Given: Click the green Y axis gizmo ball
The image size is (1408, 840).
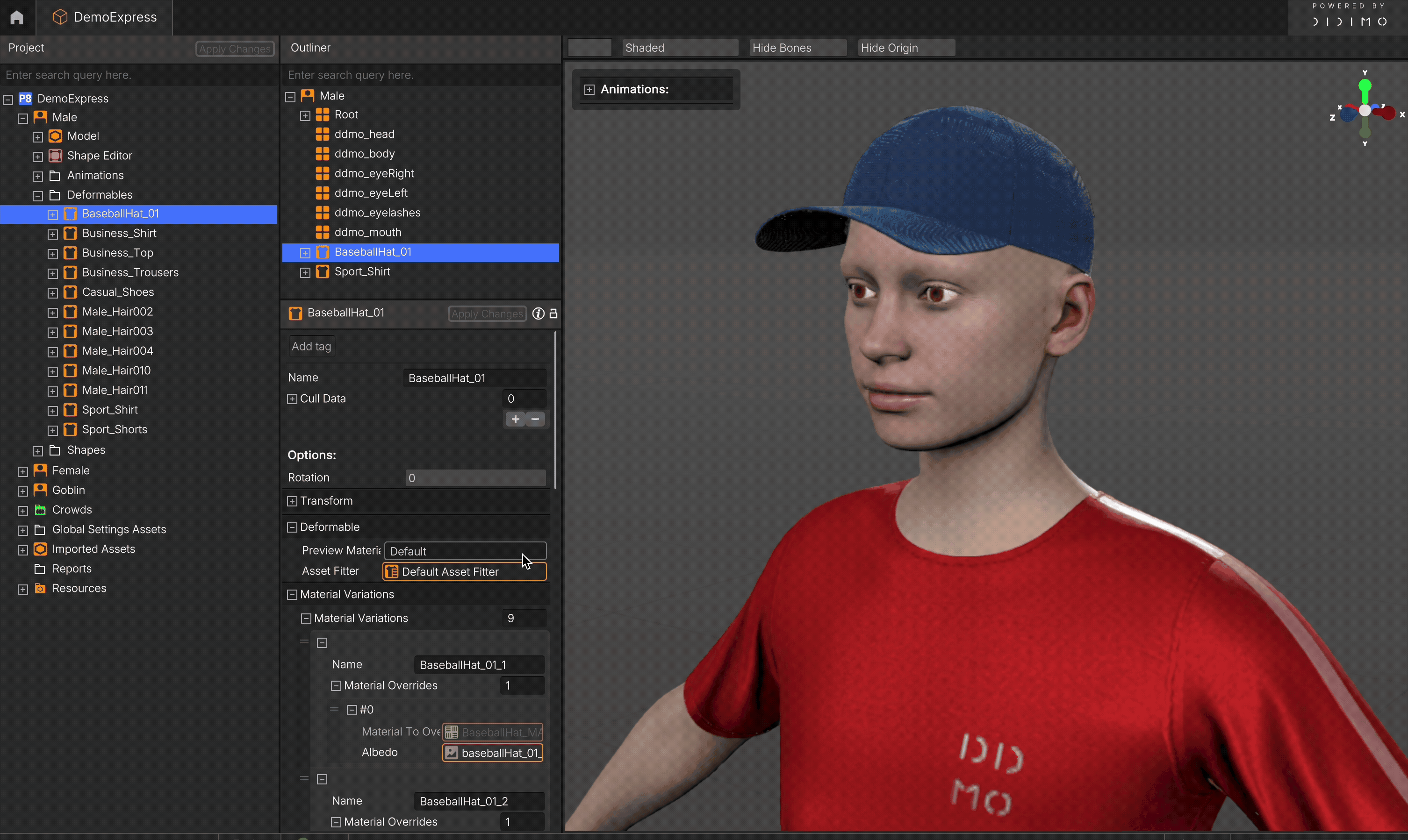Looking at the screenshot, I should (1365, 85).
